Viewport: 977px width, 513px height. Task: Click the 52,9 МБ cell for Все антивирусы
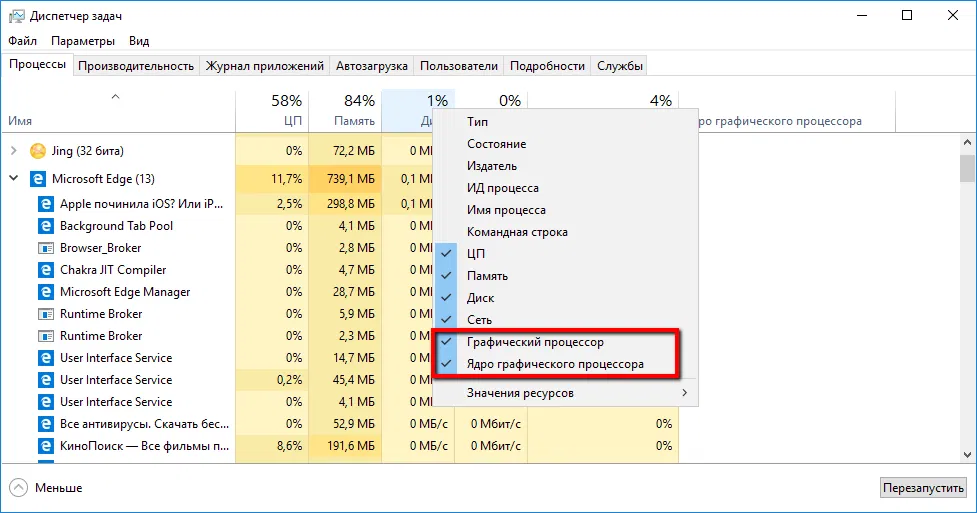point(345,424)
